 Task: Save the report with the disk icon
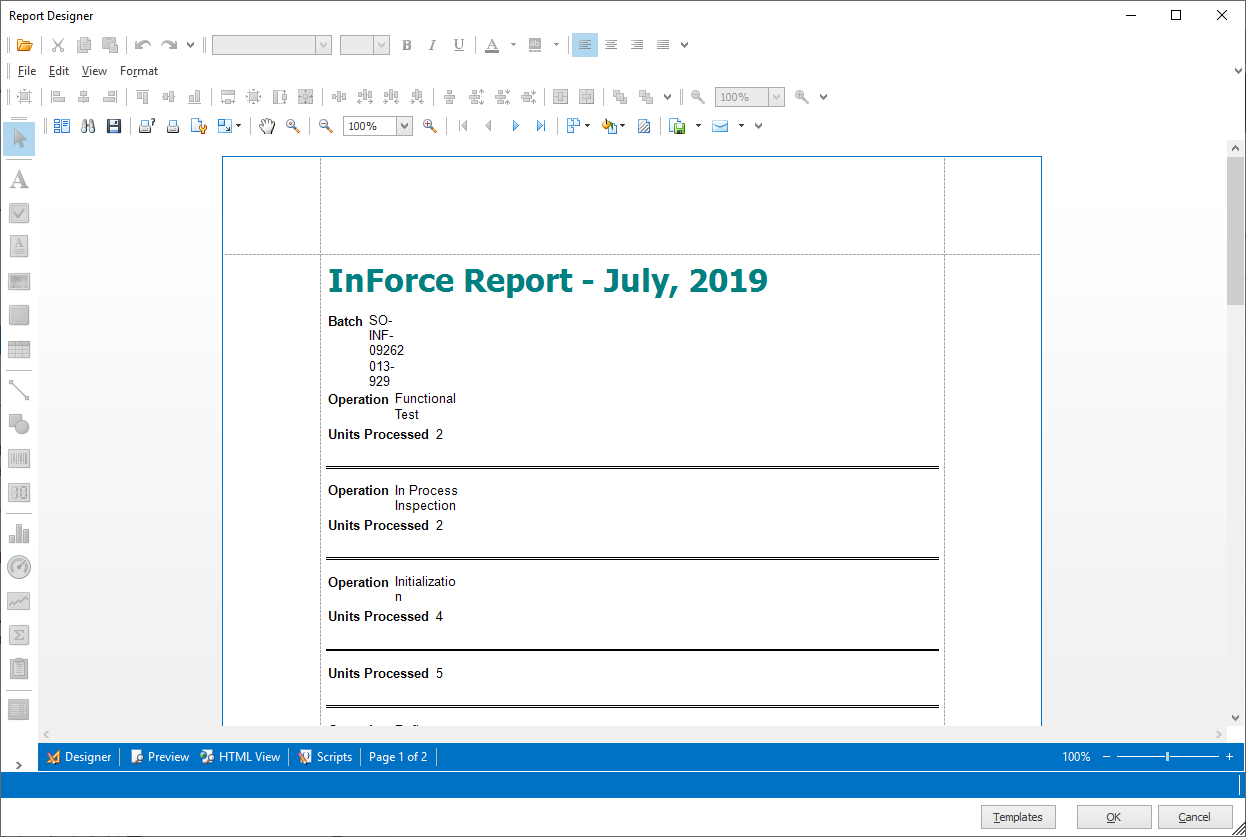click(113, 125)
